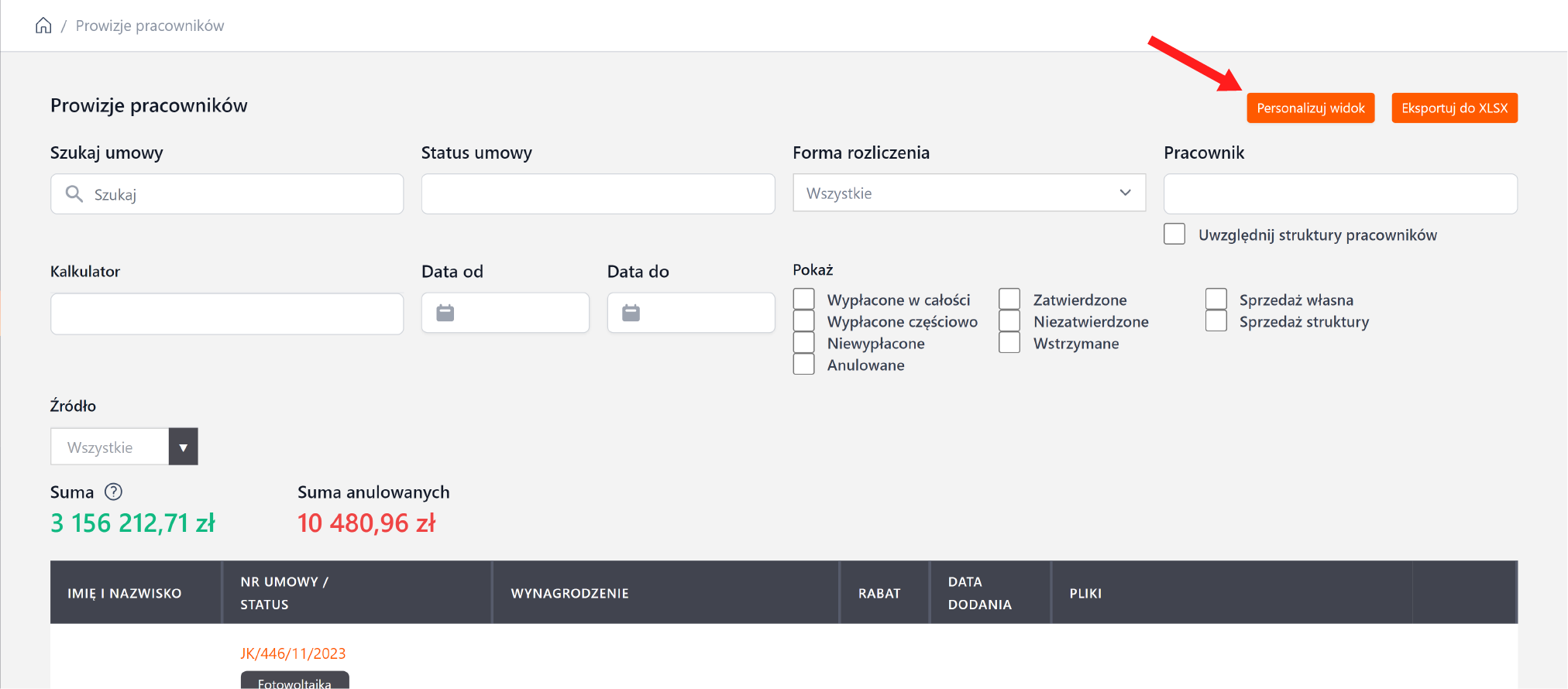1568x689 pixels.
Task: Click Eksportuj do XLSX button
Action: tap(1454, 108)
